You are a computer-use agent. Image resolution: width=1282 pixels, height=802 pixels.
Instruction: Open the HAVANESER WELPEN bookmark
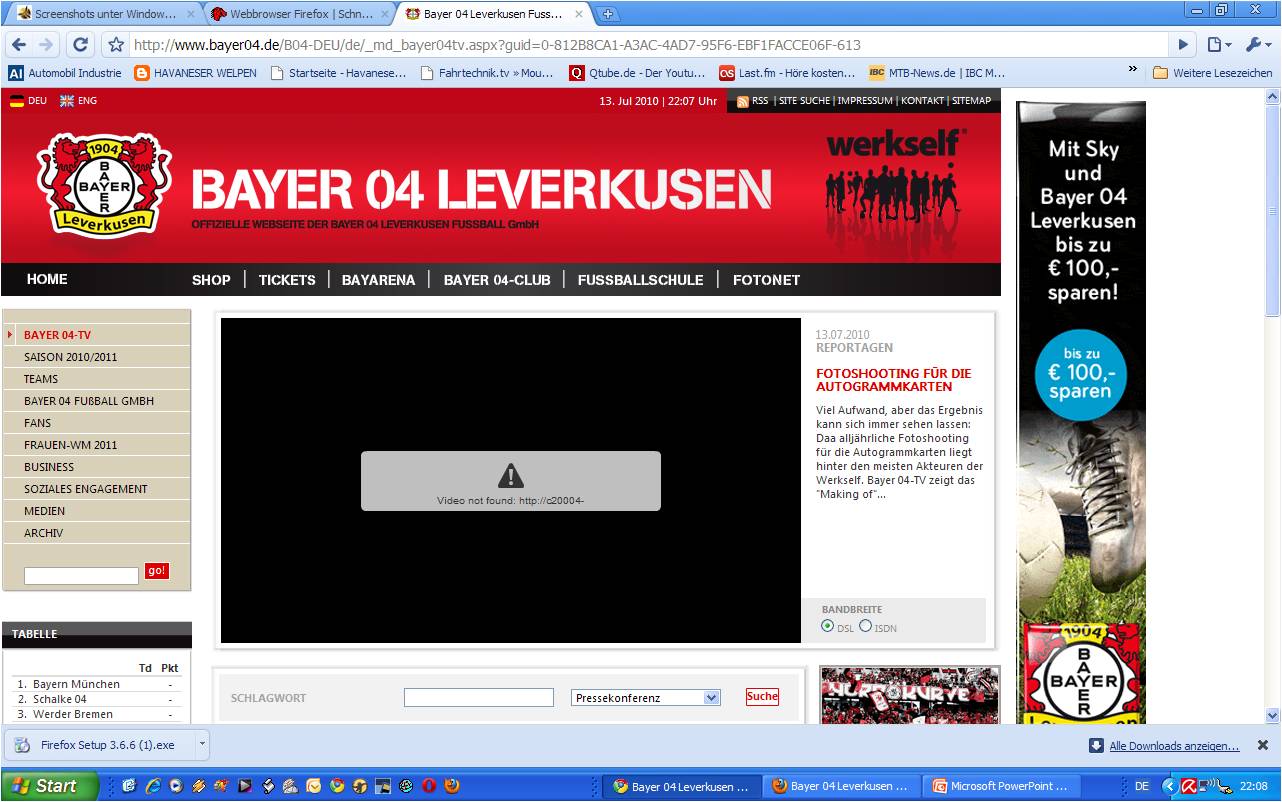point(196,73)
